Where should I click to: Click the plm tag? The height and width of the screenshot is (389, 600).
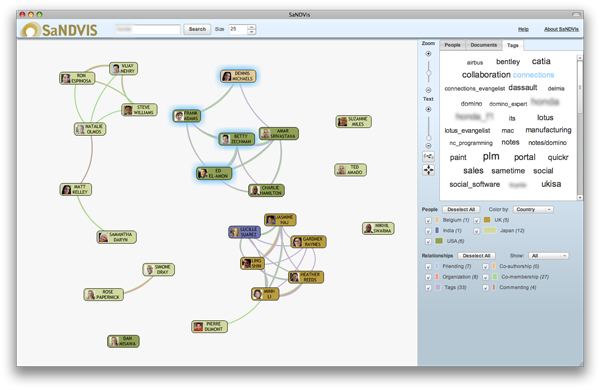(x=491, y=156)
